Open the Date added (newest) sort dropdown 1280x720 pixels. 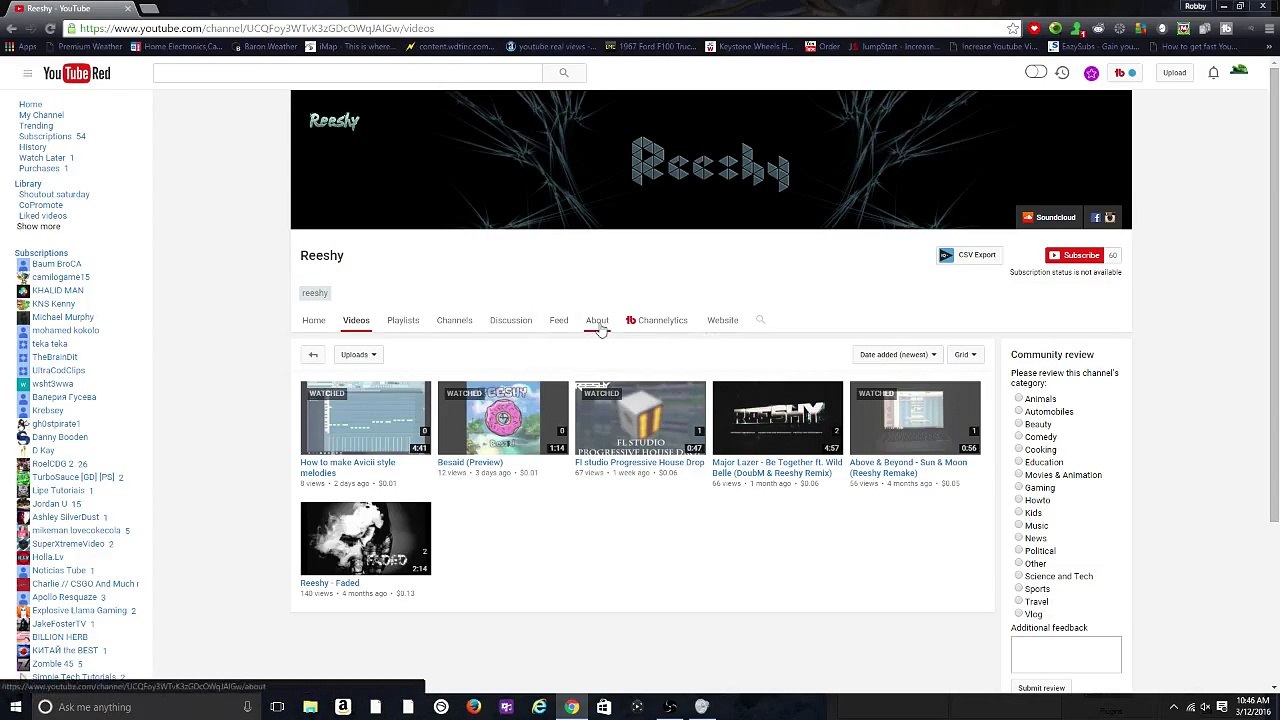(x=898, y=354)
